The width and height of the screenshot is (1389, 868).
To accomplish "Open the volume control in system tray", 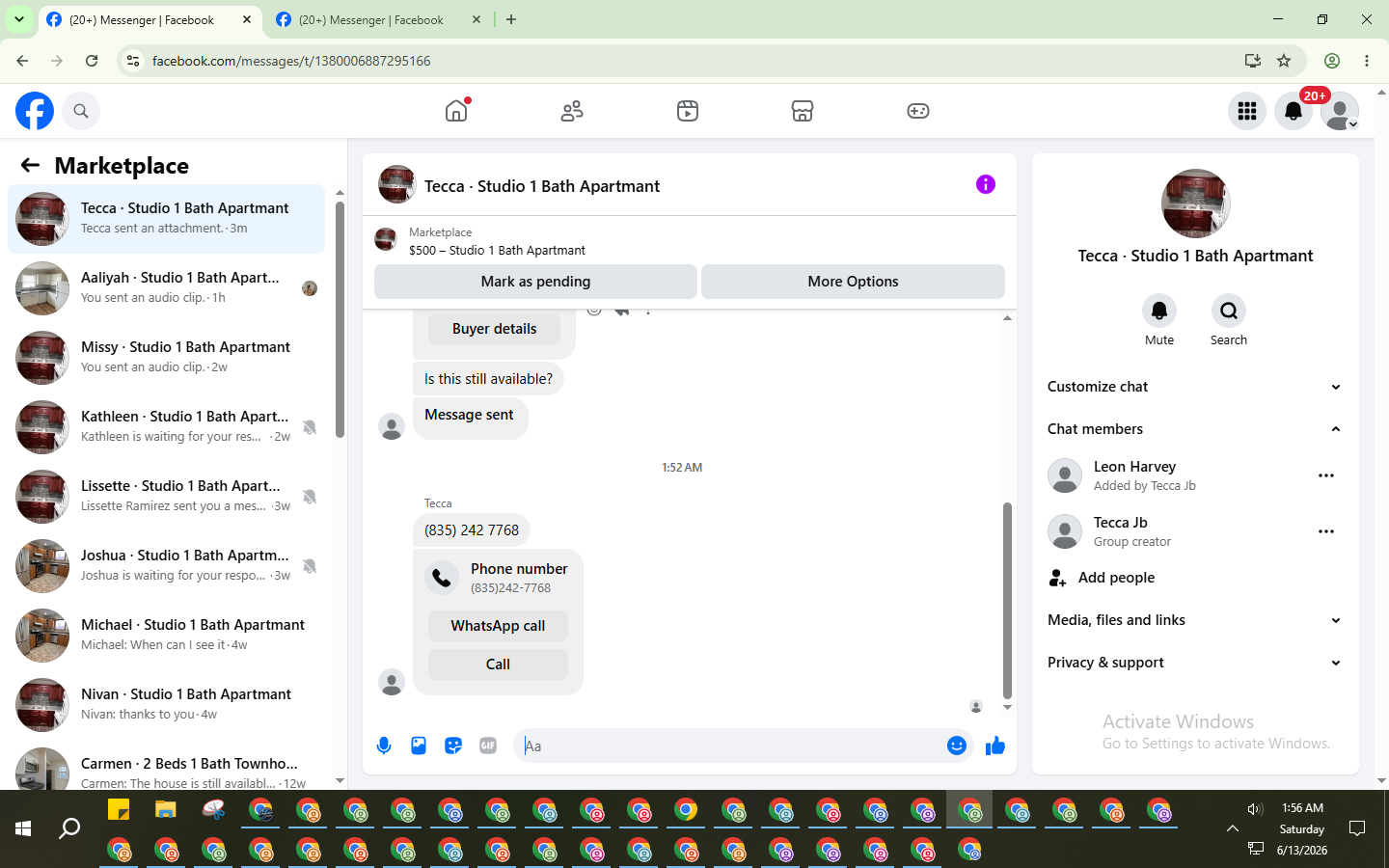I will (1255, 809).
